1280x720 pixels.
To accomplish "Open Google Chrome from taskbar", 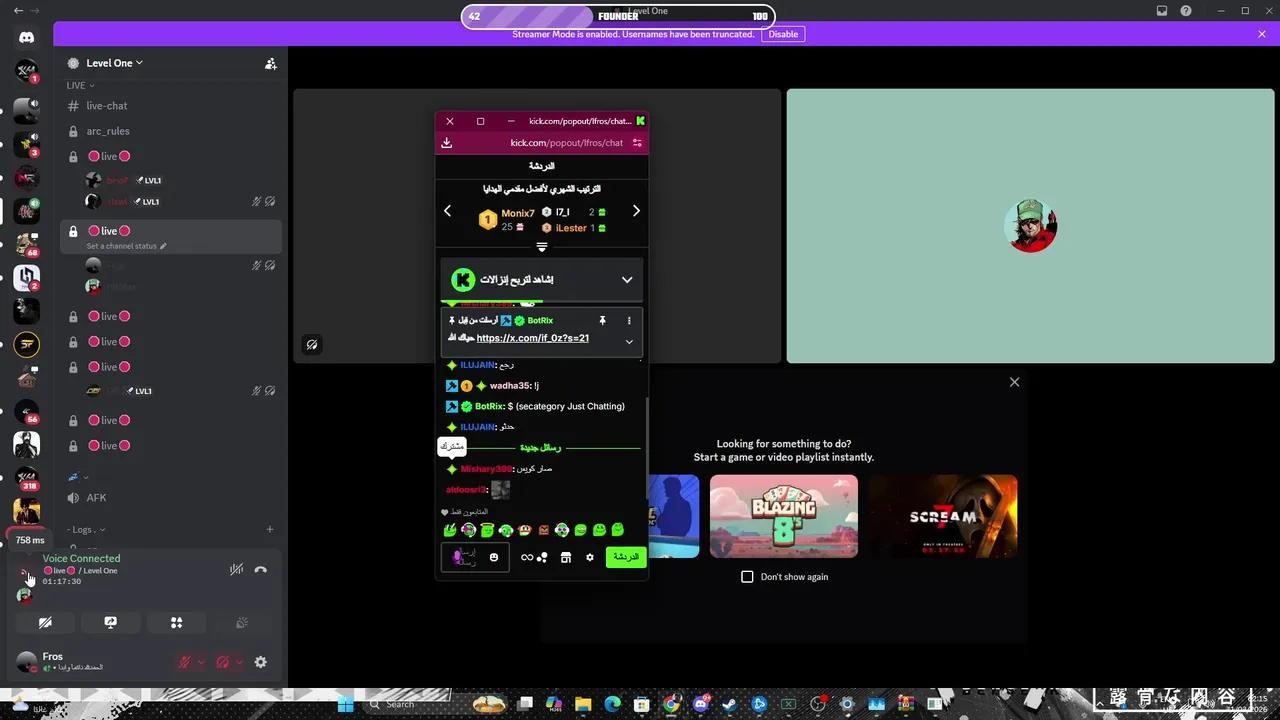I will point(671,704).
